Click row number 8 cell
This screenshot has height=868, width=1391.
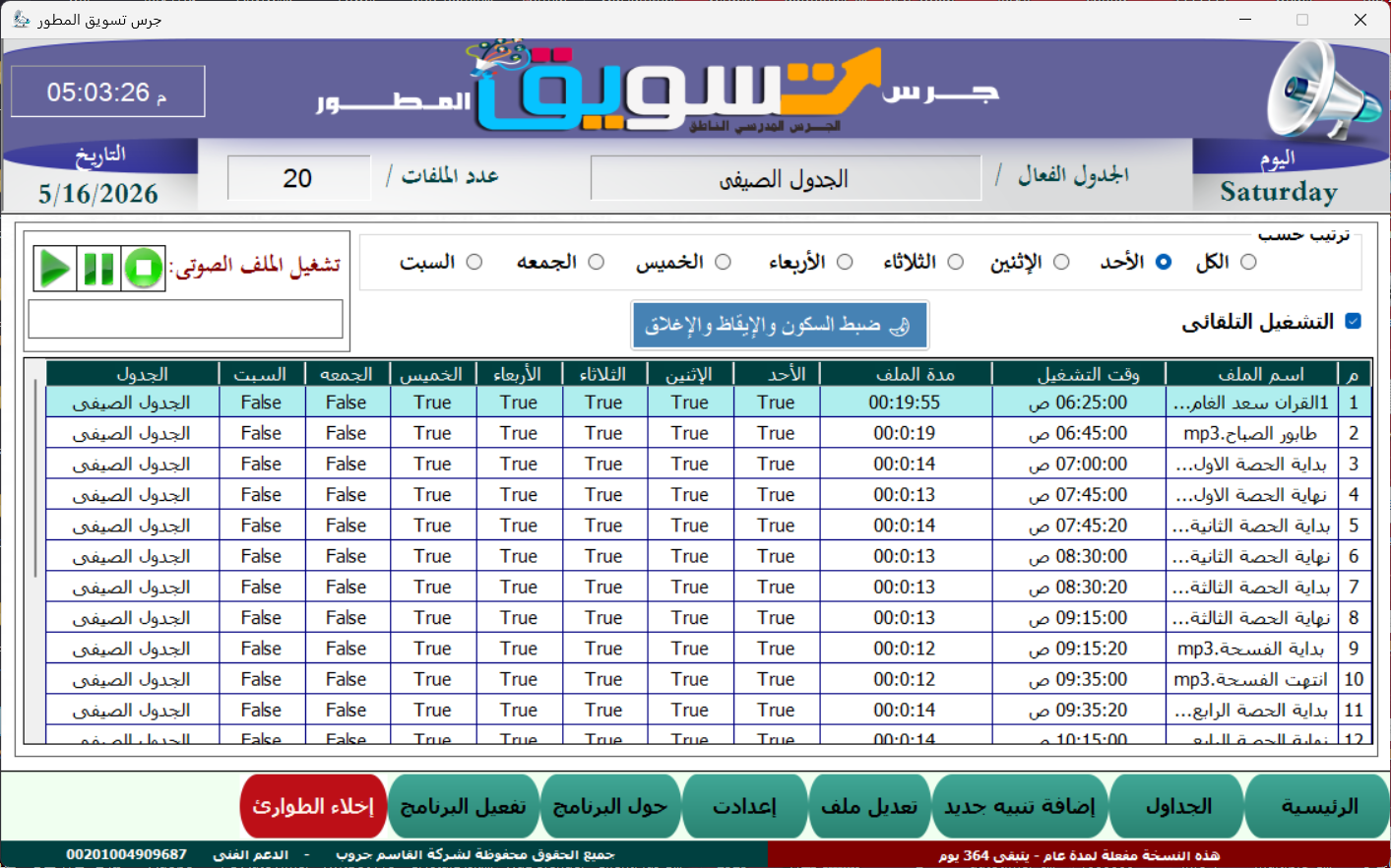coord(1354,618)
